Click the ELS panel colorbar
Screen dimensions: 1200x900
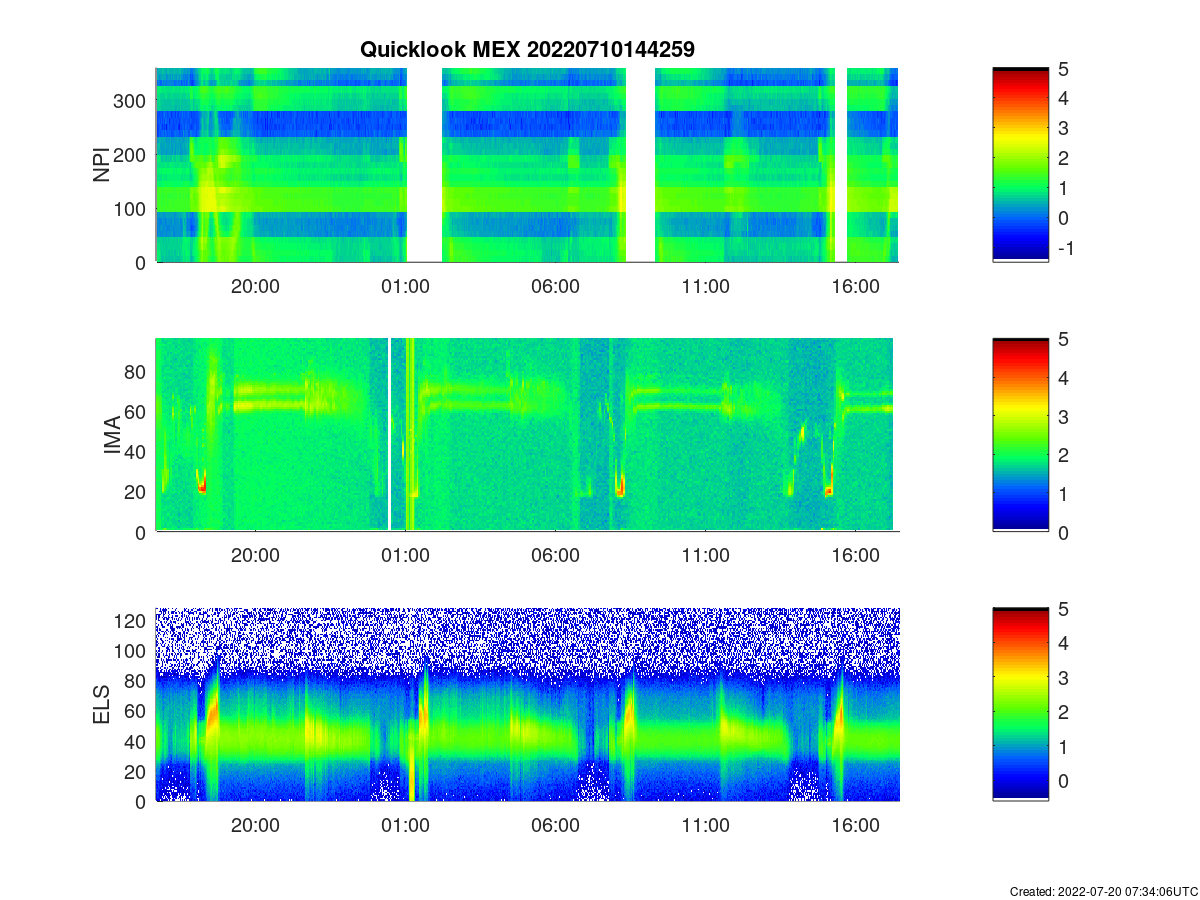point(1020,704)
